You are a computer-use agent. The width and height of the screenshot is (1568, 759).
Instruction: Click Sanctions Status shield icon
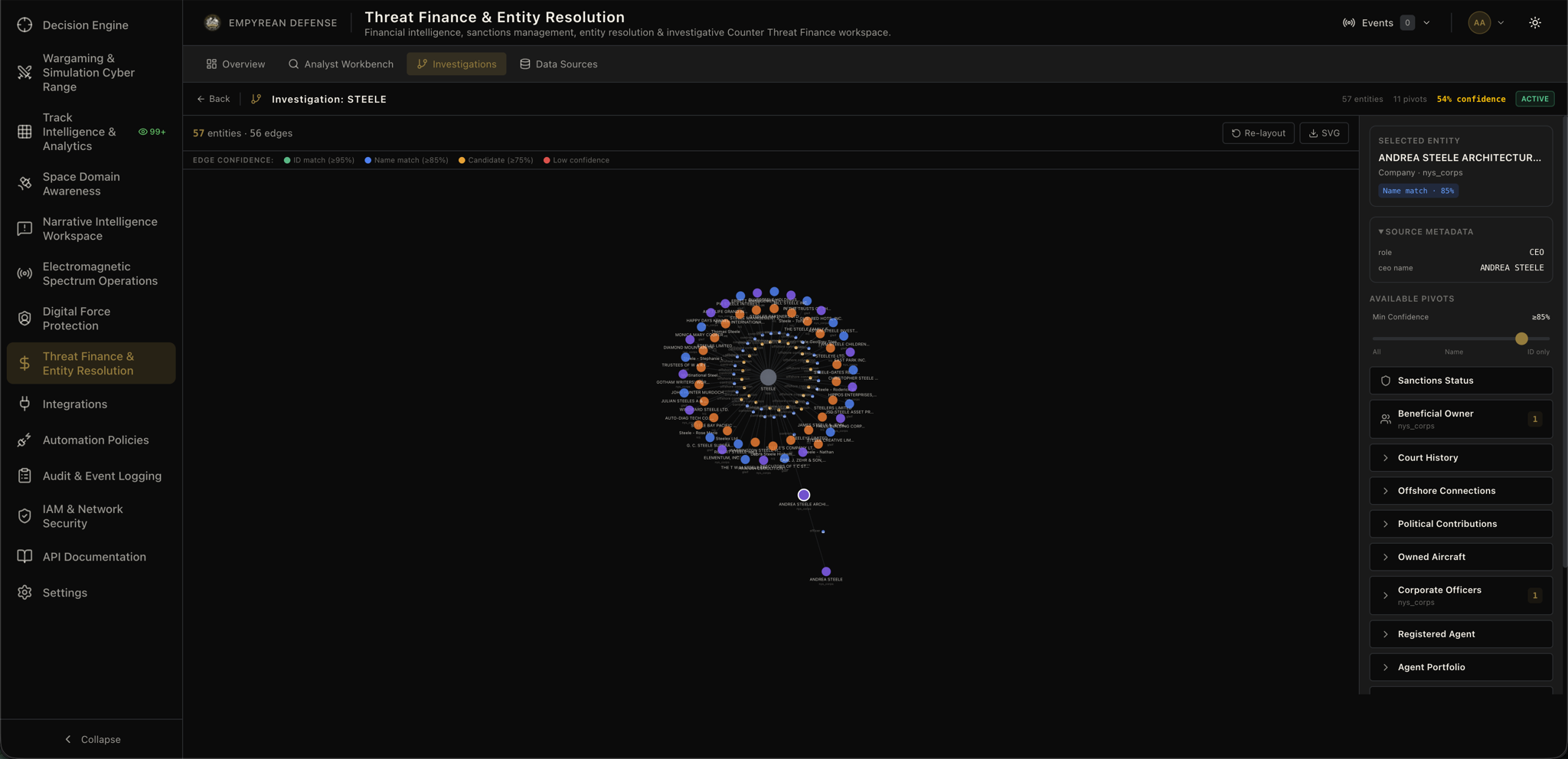pyautogui.click(x=1385, y=381)
